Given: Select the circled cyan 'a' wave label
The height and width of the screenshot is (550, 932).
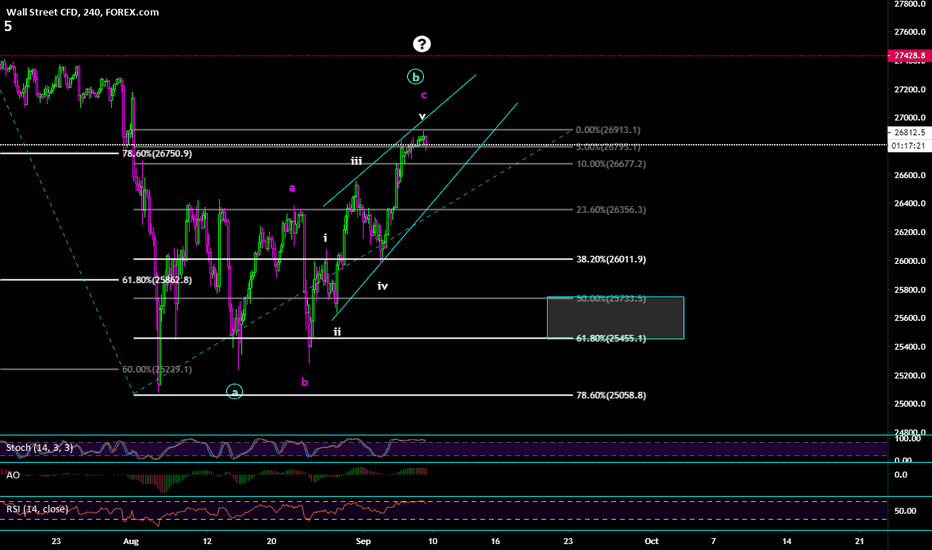Looking at the screenshot, I should [235, 392].
